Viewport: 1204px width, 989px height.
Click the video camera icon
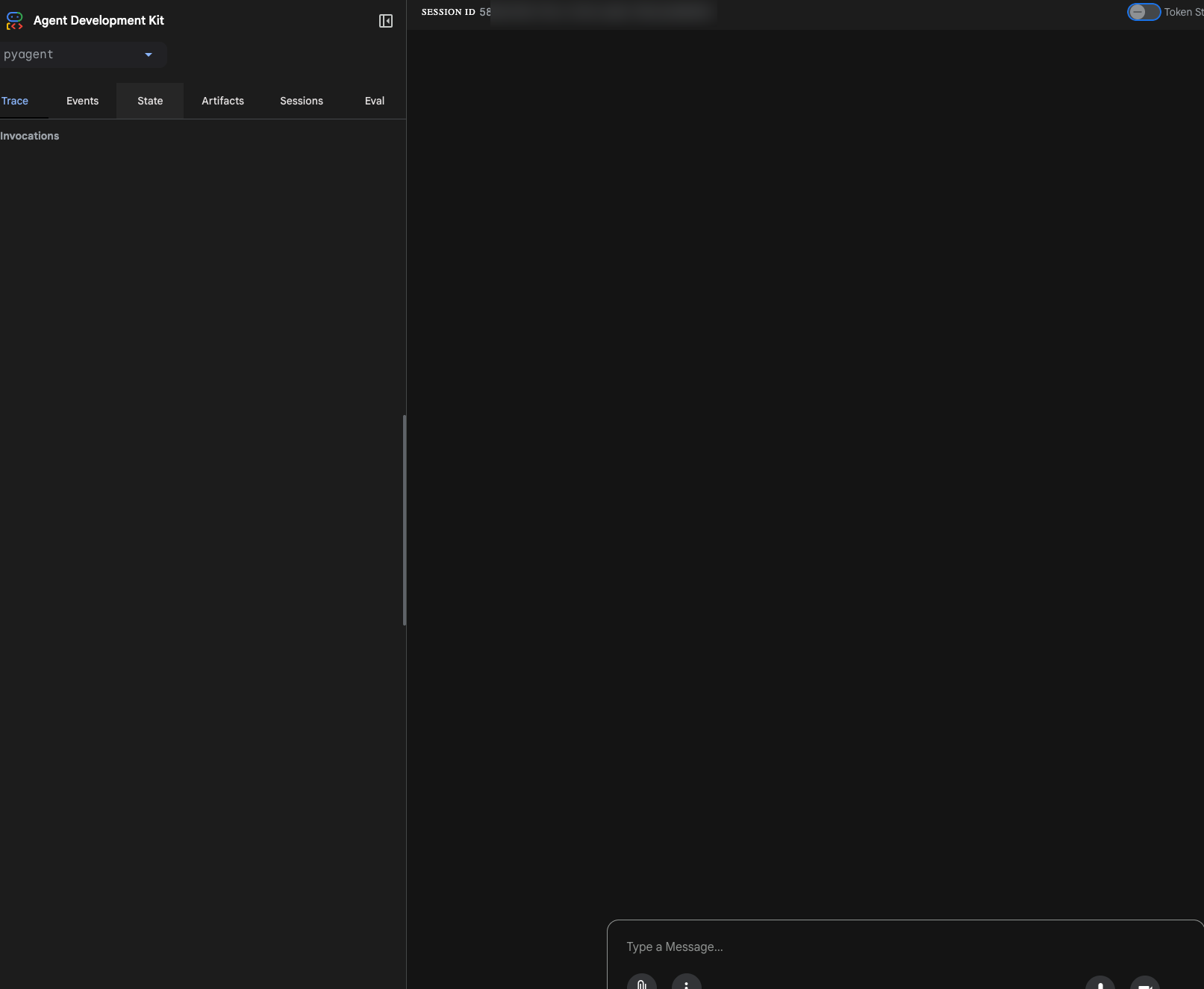click(x=1146, y=984)
